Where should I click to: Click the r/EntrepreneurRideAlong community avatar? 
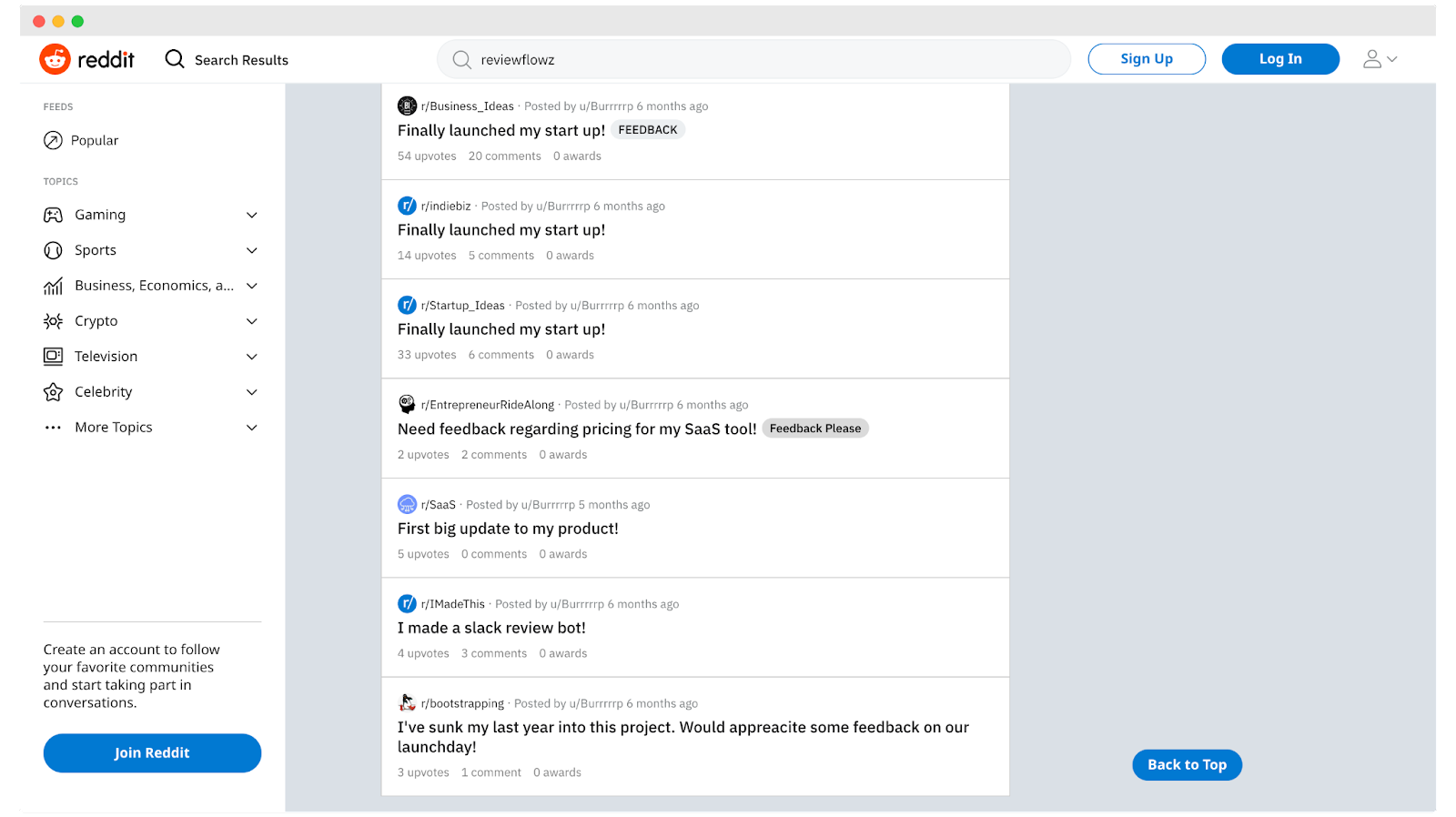(407, 405)
